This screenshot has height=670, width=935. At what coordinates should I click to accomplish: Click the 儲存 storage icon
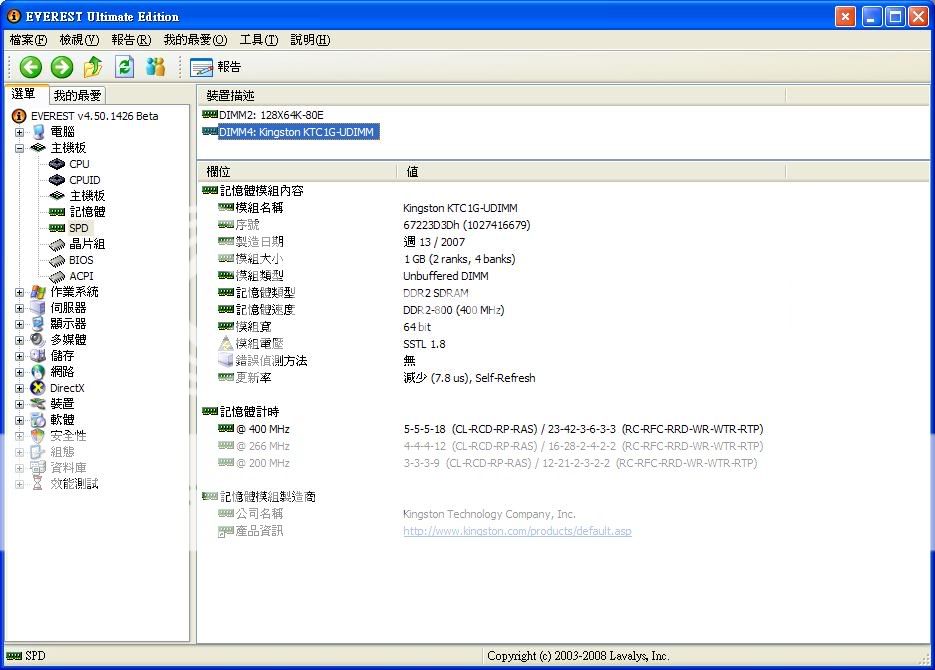coord(38,356)
